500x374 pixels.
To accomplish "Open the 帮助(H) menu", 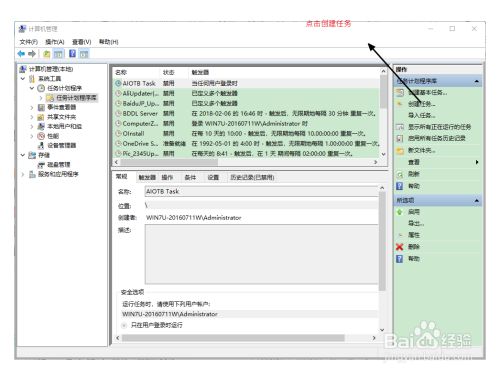I will (109, 42).
